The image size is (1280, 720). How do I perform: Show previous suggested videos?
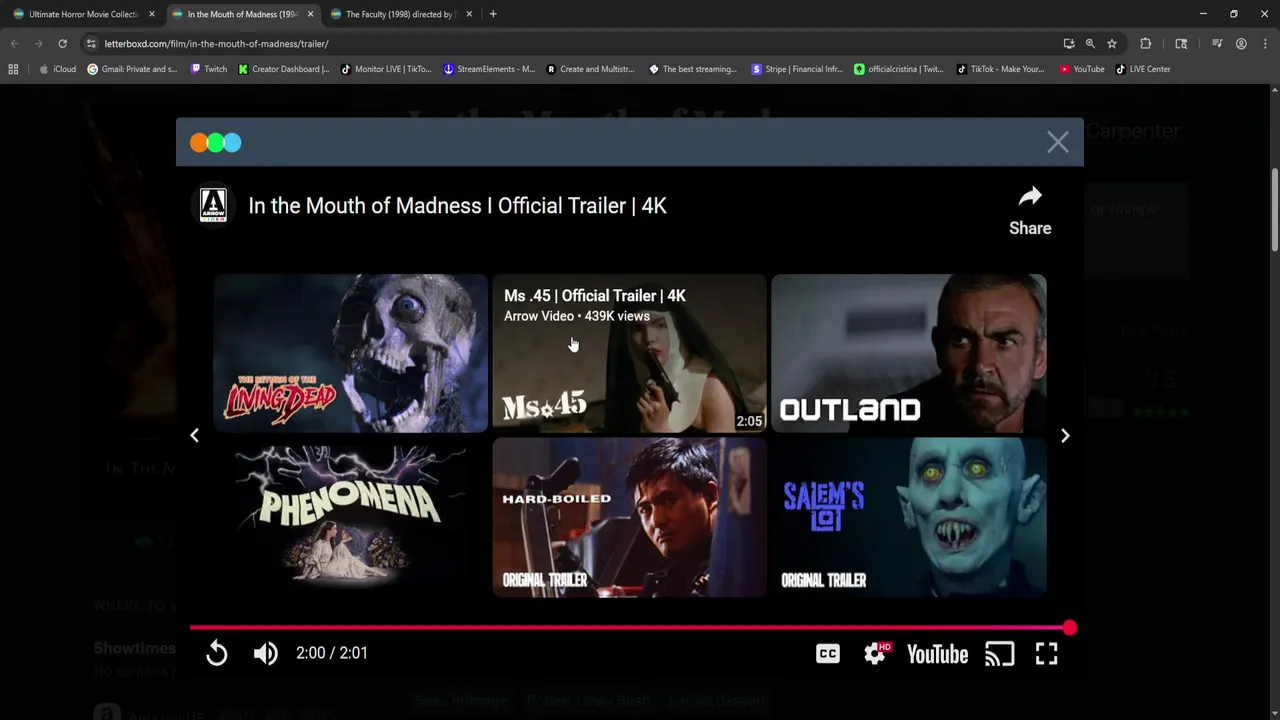click(x=195, y=435)
